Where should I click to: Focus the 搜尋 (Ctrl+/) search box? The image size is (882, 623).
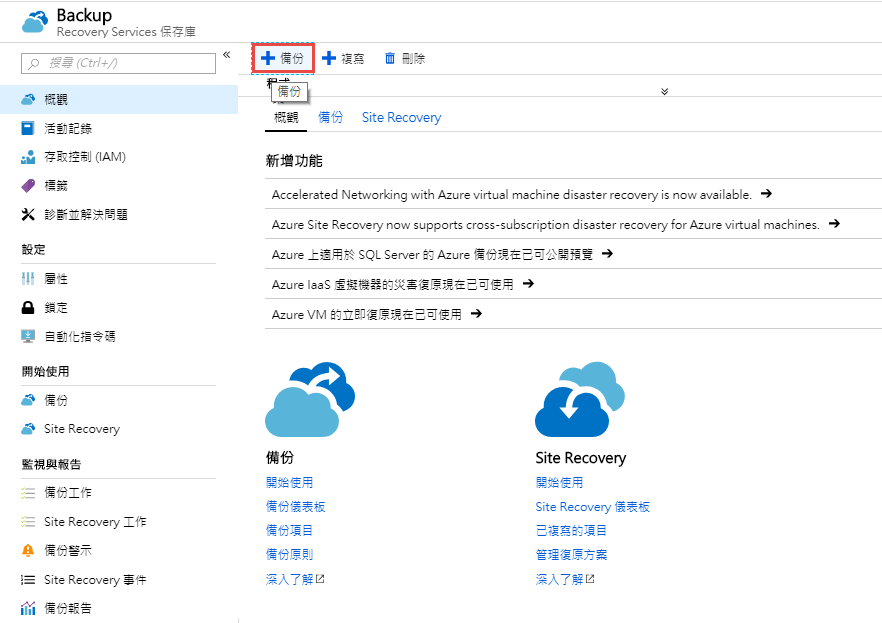click(118, 63)
